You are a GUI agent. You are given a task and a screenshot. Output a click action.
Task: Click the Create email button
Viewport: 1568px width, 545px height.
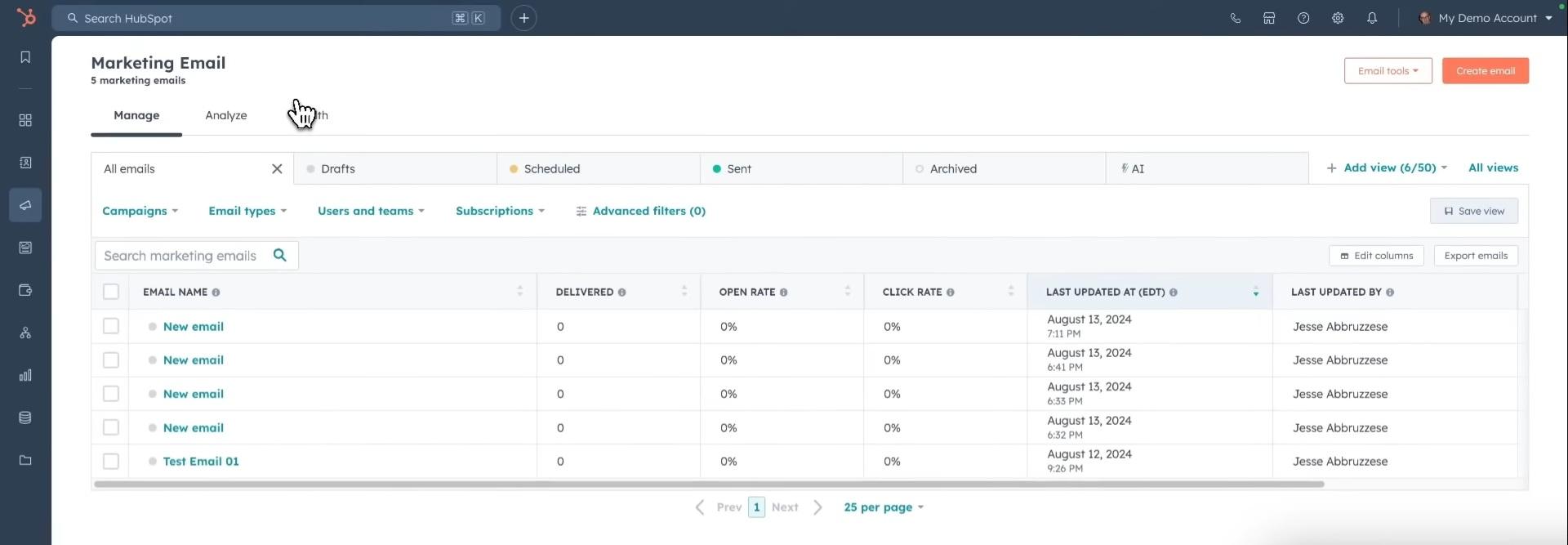1486,71
